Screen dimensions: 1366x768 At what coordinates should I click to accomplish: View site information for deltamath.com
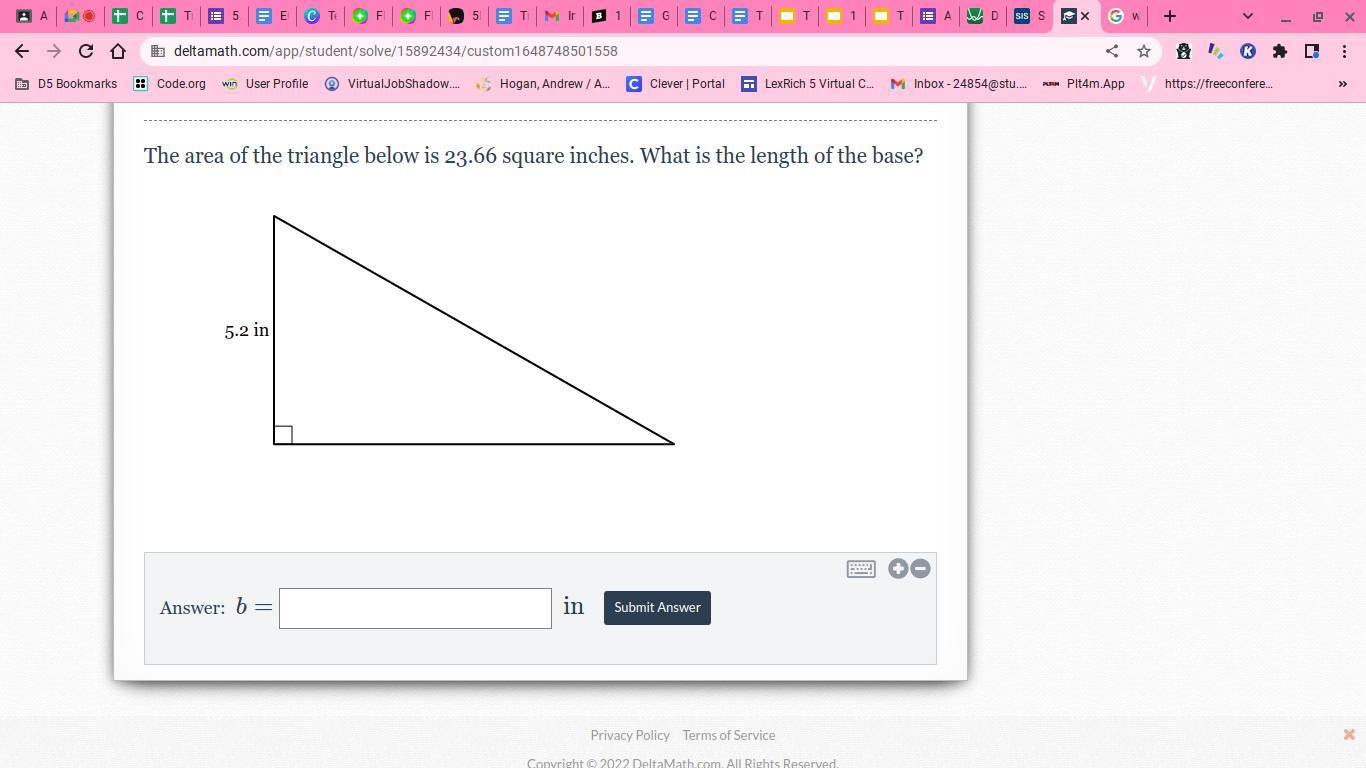point(158,51)
